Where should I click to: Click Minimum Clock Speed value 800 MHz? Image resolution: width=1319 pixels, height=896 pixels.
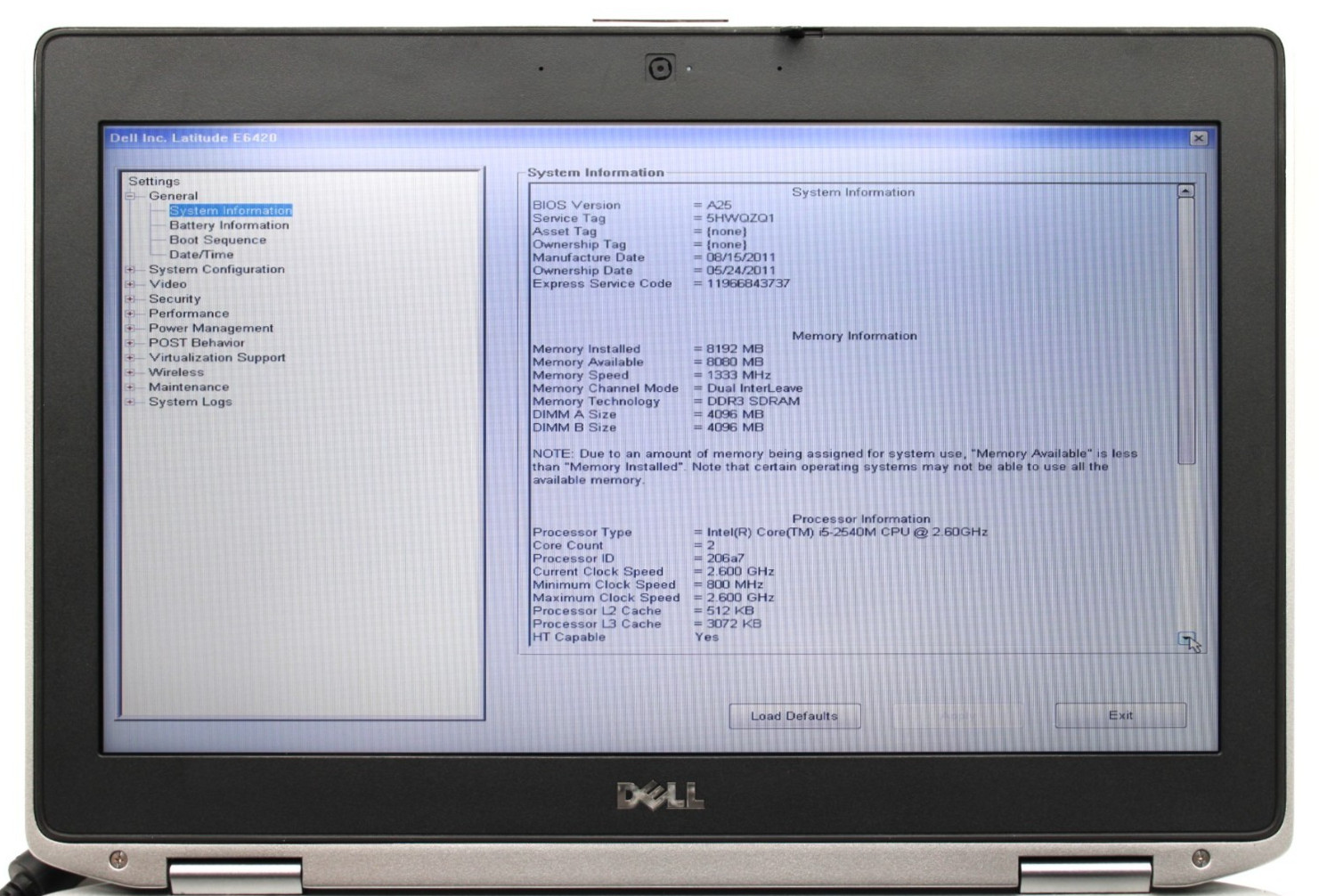click(735, 585)
